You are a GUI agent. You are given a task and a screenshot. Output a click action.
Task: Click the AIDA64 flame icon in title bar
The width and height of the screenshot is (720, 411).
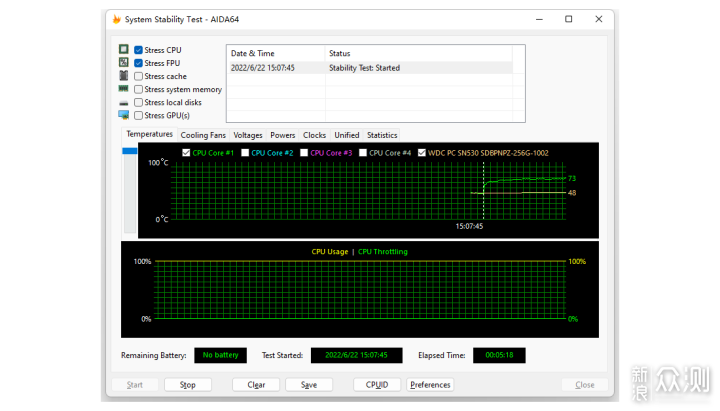[x=117, y=19]
